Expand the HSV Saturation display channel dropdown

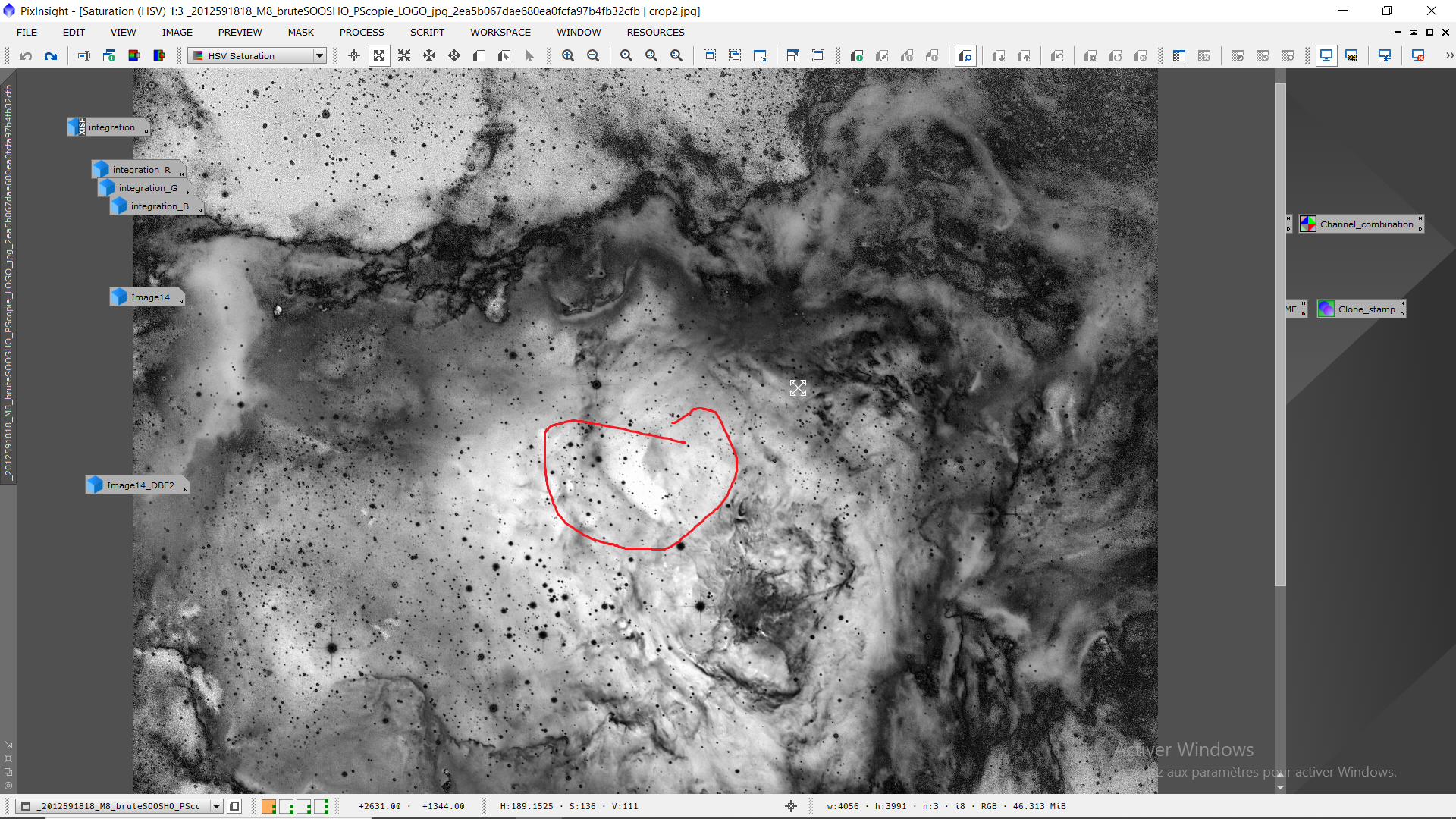319,56
